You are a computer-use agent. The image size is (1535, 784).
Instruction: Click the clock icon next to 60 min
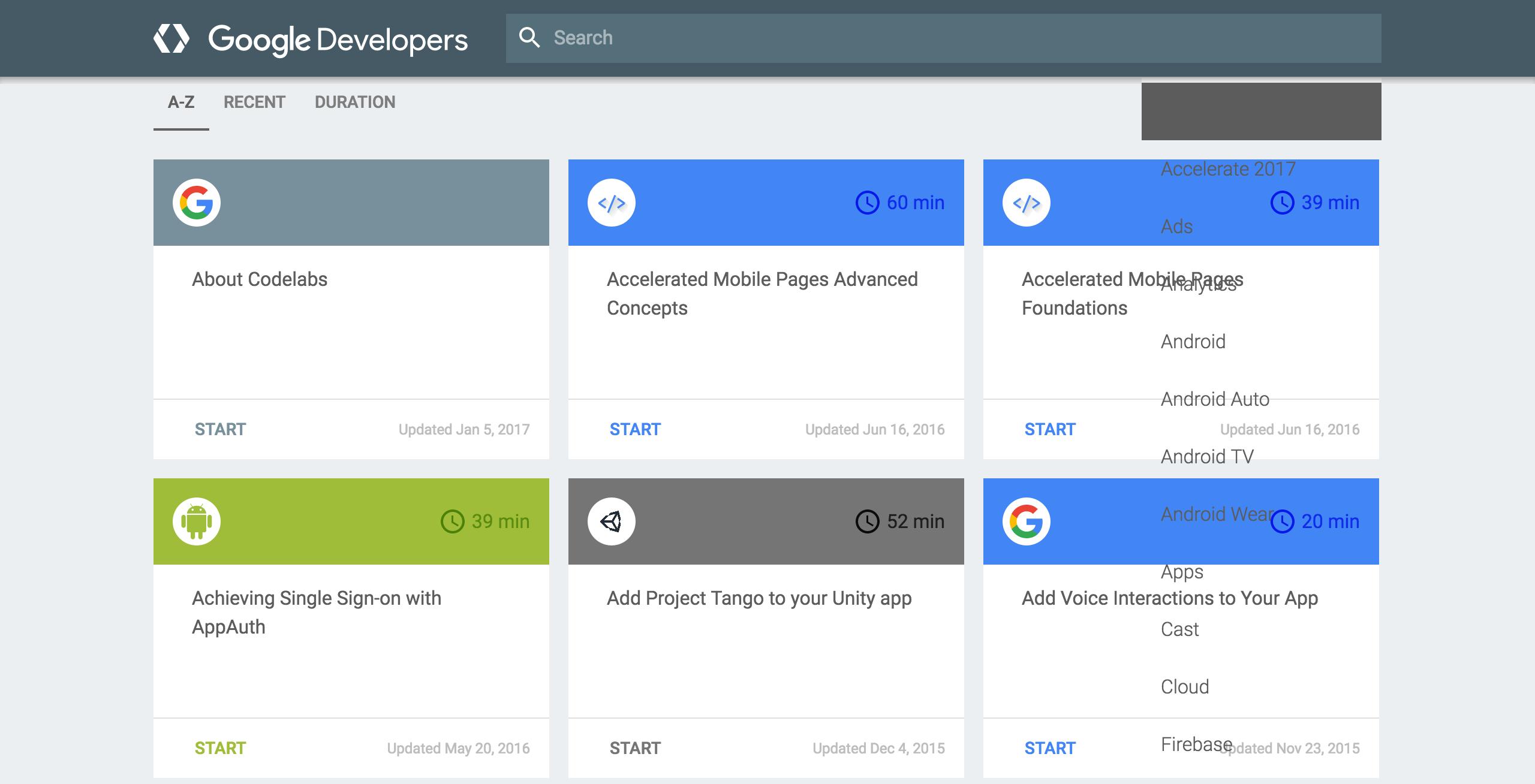coord(867,203)
